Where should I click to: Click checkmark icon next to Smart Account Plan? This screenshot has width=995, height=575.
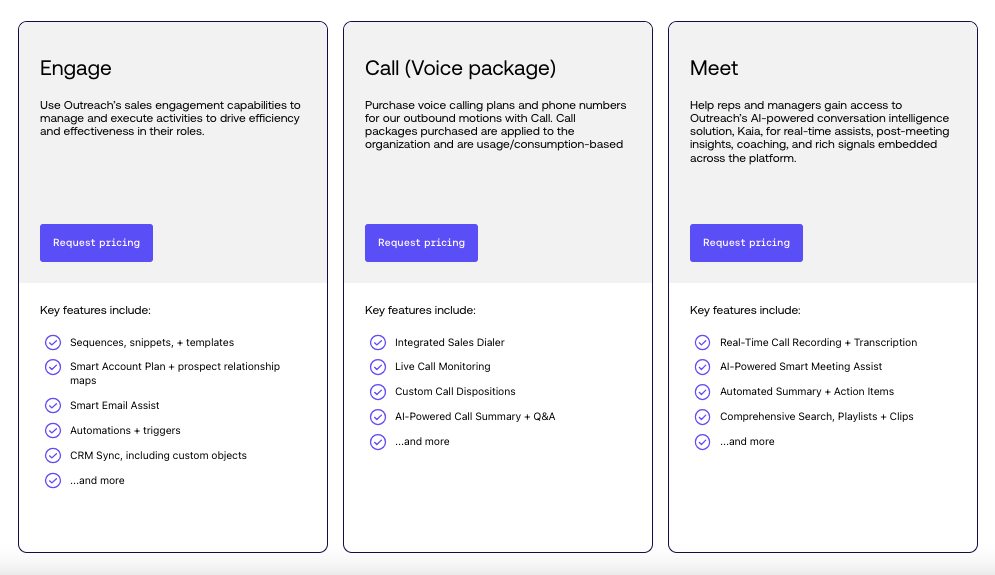53,367
